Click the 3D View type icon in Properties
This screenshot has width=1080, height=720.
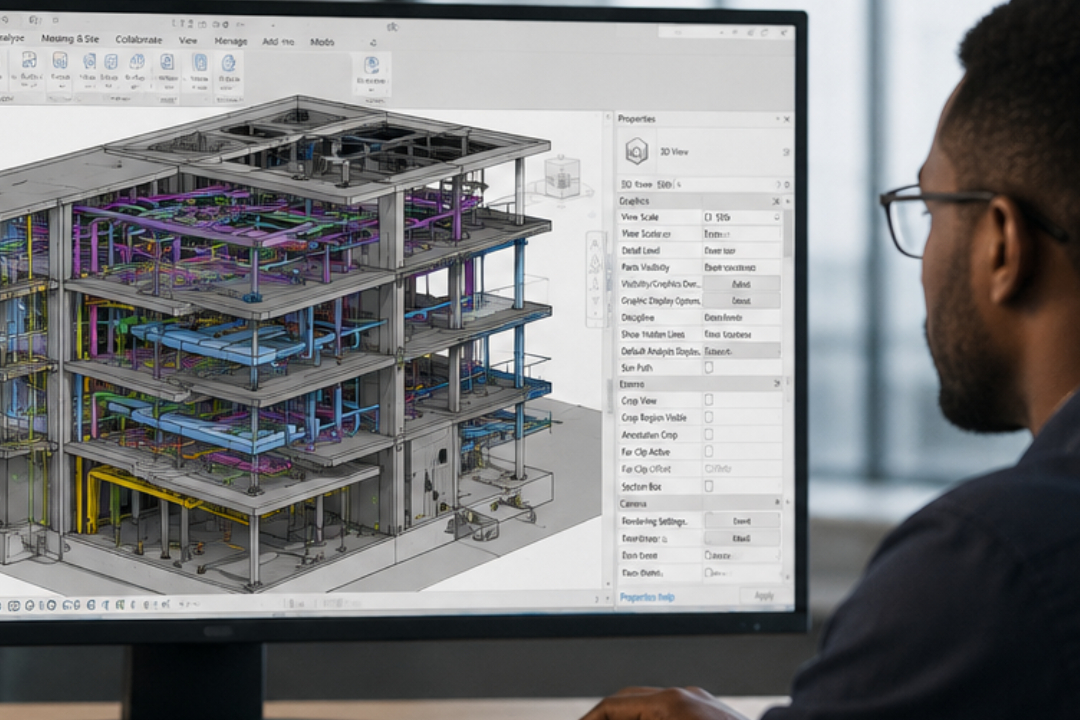point(636,151)
